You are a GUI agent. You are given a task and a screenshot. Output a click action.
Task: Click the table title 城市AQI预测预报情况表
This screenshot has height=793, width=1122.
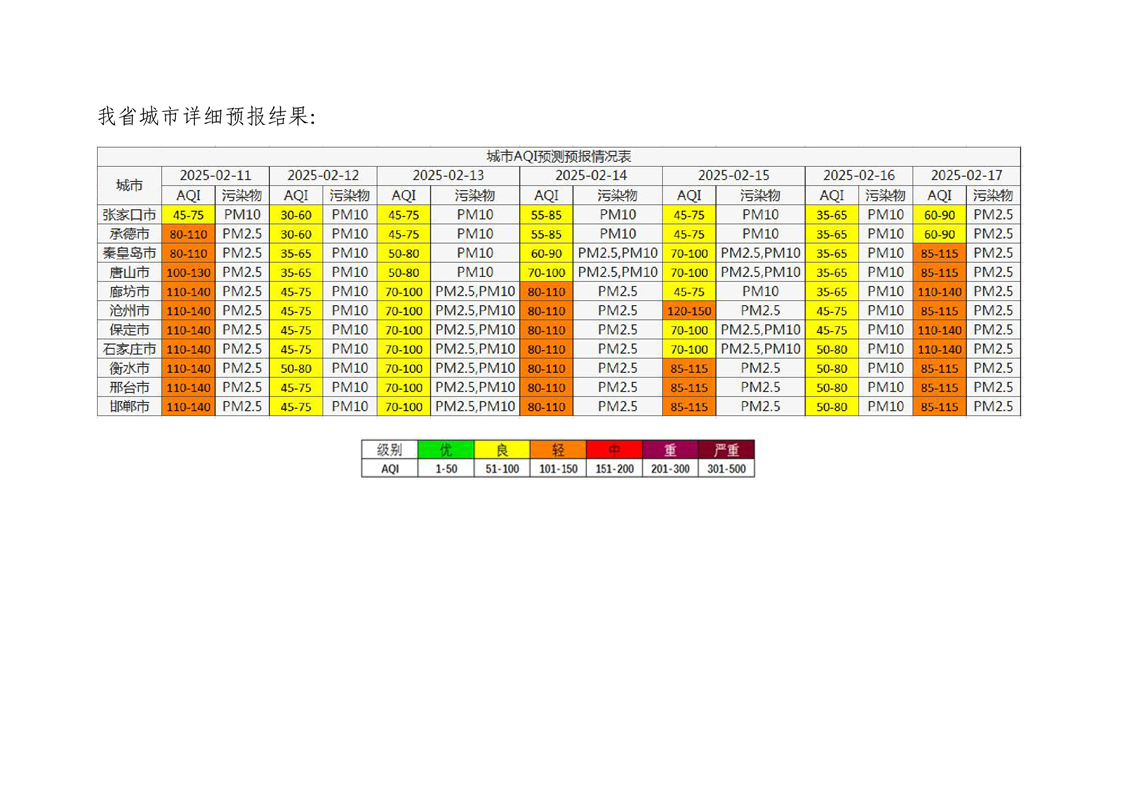tap(558, 157)
